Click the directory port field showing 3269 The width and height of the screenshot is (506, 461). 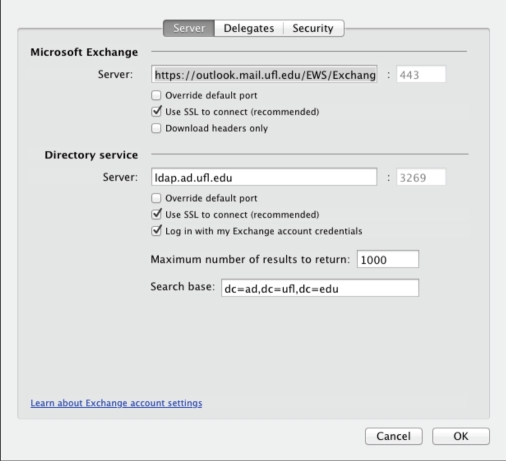(x=421, y=177)
